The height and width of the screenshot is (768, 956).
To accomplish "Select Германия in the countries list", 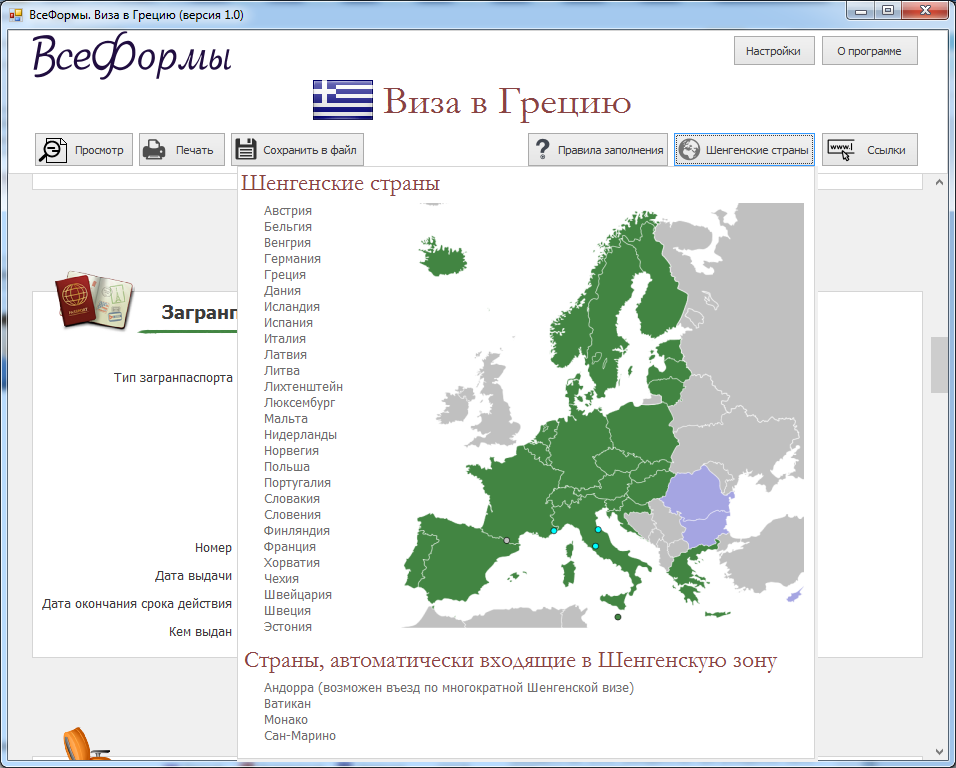I will [x=292, y=259].
